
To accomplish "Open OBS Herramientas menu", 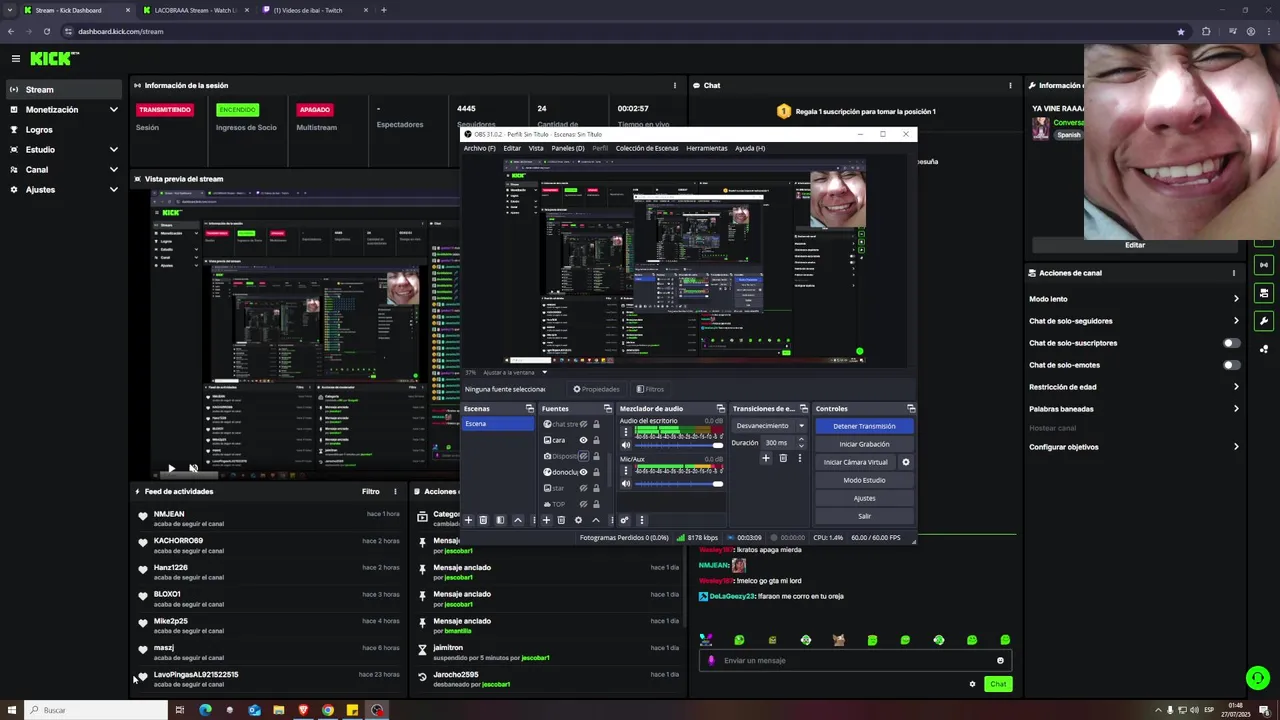I will point(707,148).
